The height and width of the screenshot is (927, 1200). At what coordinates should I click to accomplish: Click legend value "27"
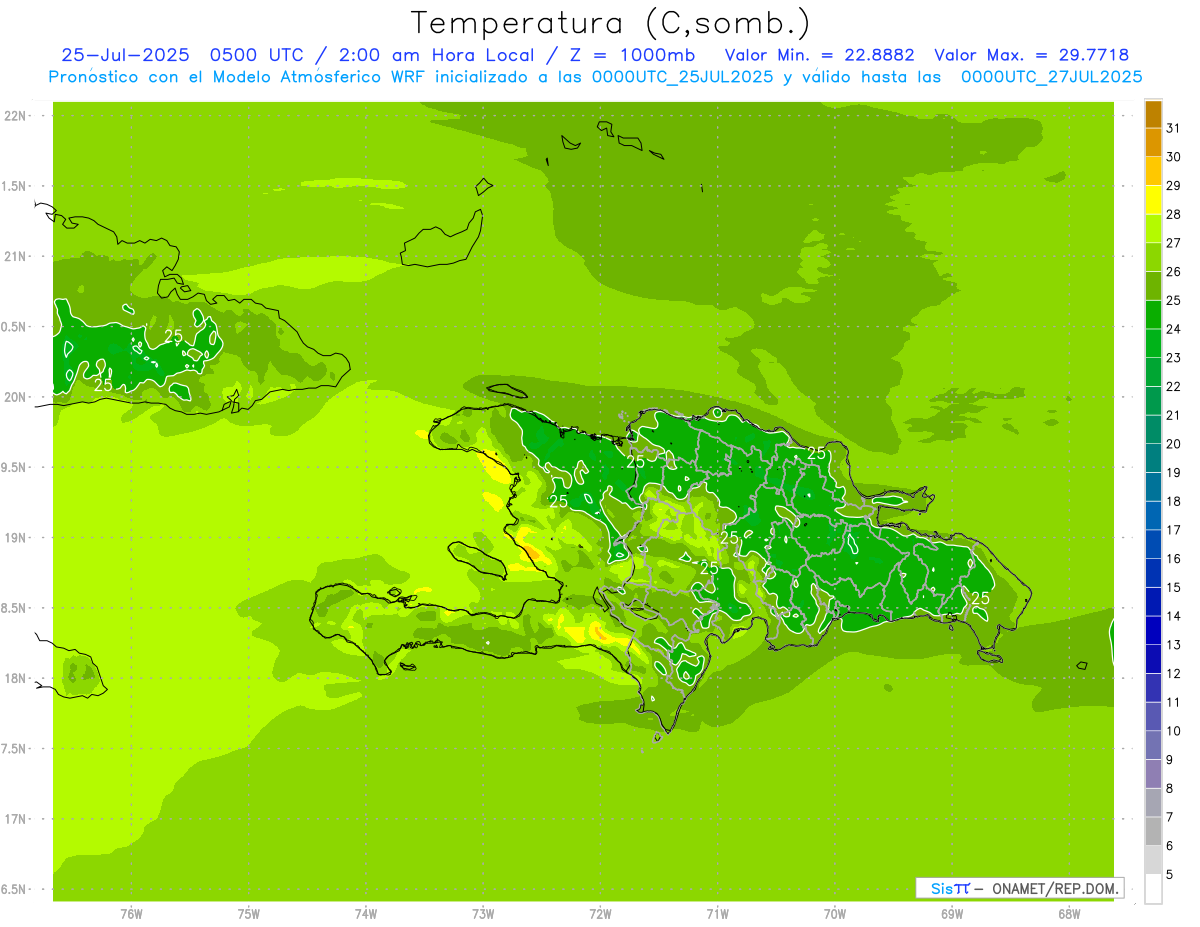[1173, 242]
